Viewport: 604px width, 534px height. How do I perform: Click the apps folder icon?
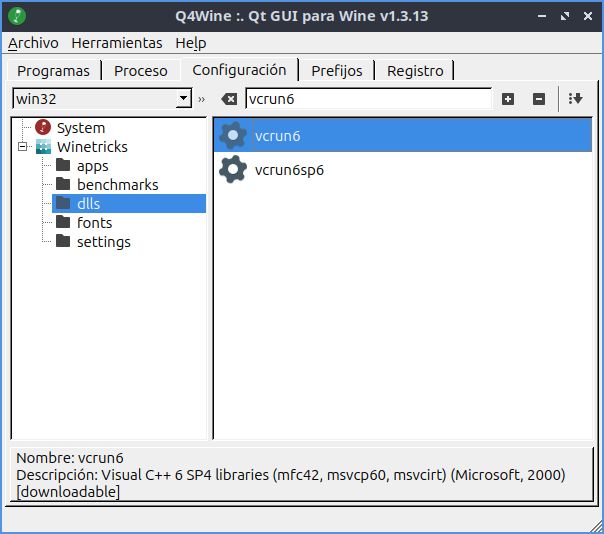63,165
